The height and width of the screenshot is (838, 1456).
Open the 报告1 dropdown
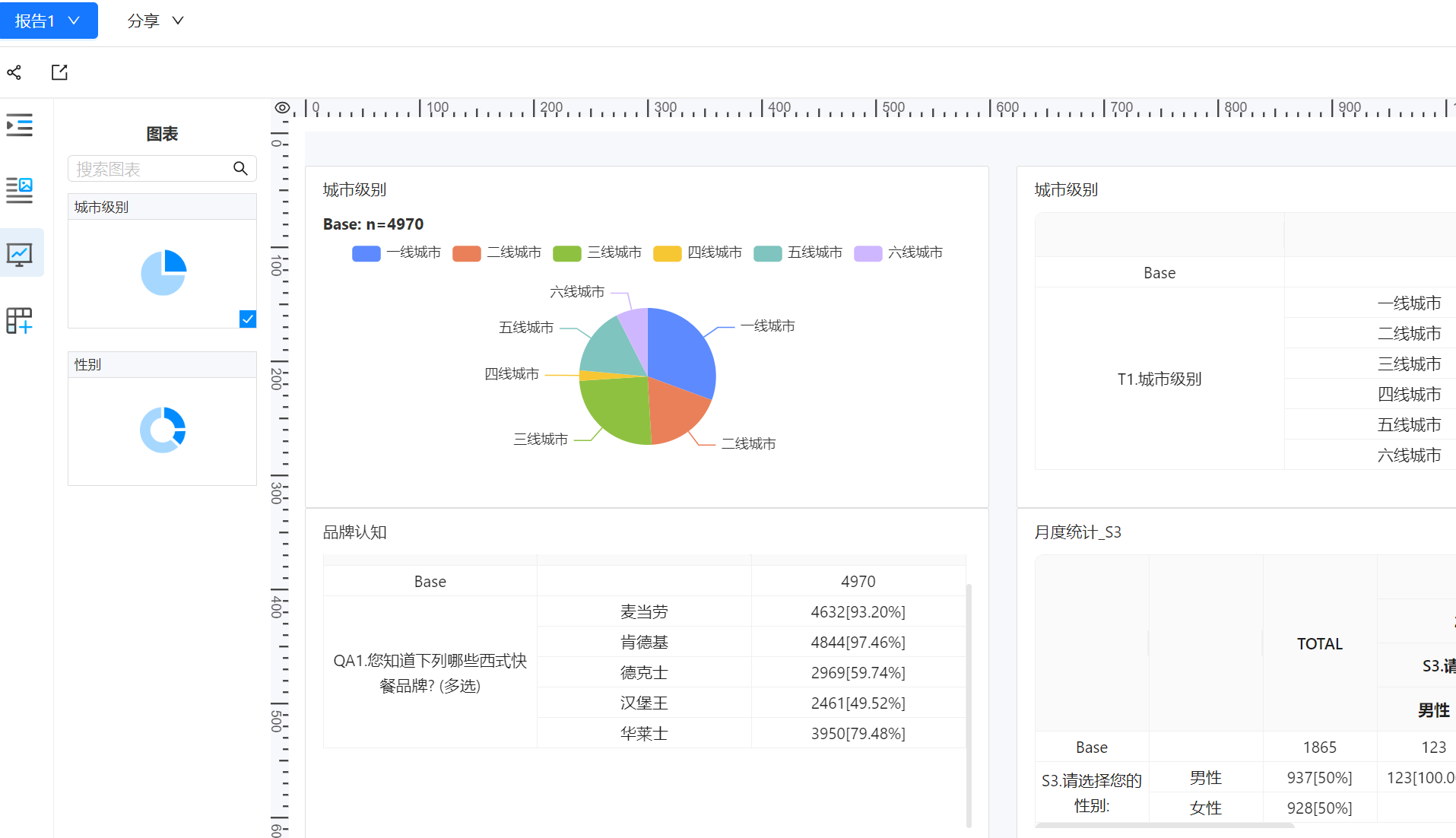[49, 21]
